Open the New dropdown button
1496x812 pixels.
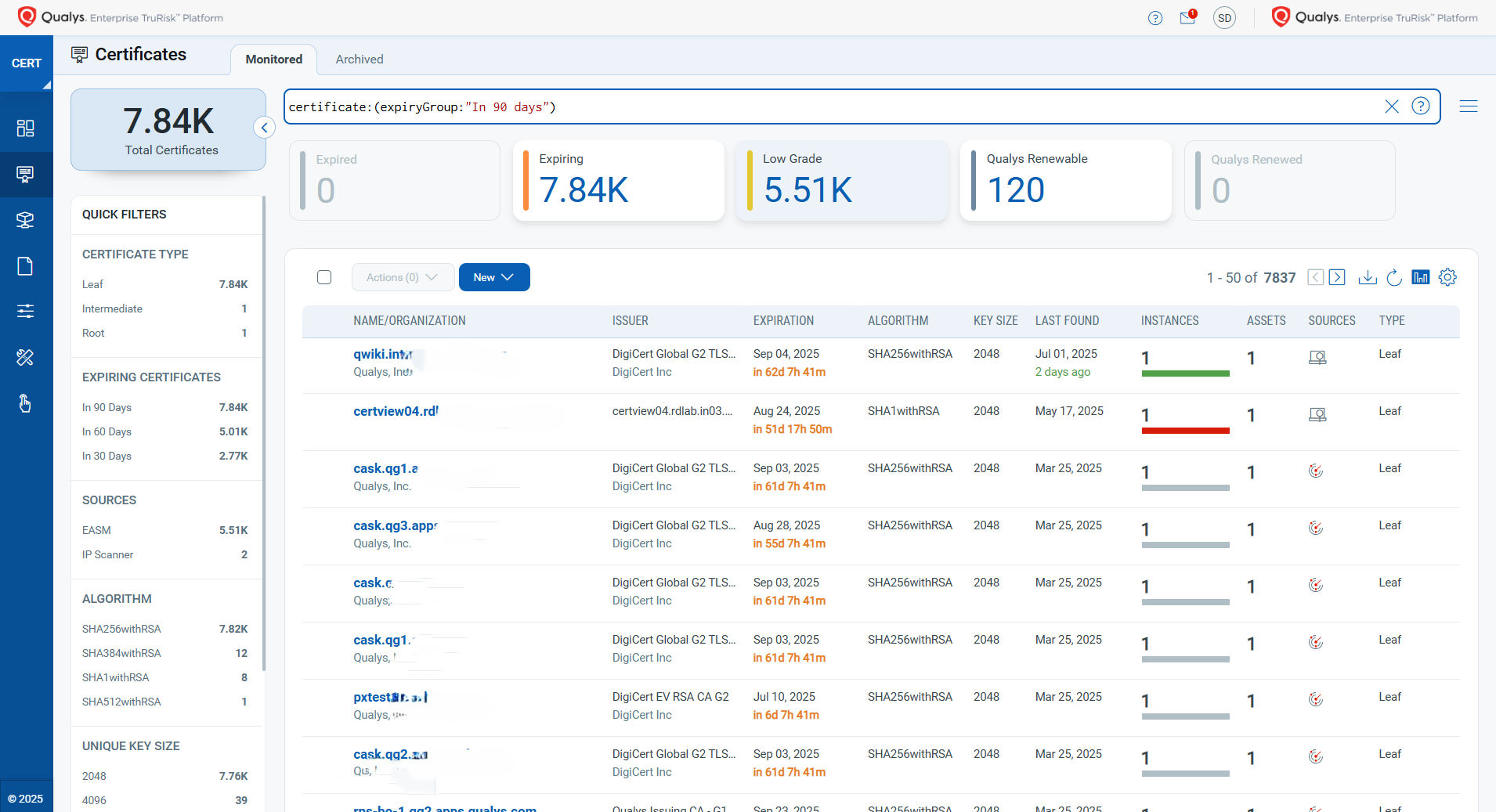pyautogui.click(x=494, y=277)
